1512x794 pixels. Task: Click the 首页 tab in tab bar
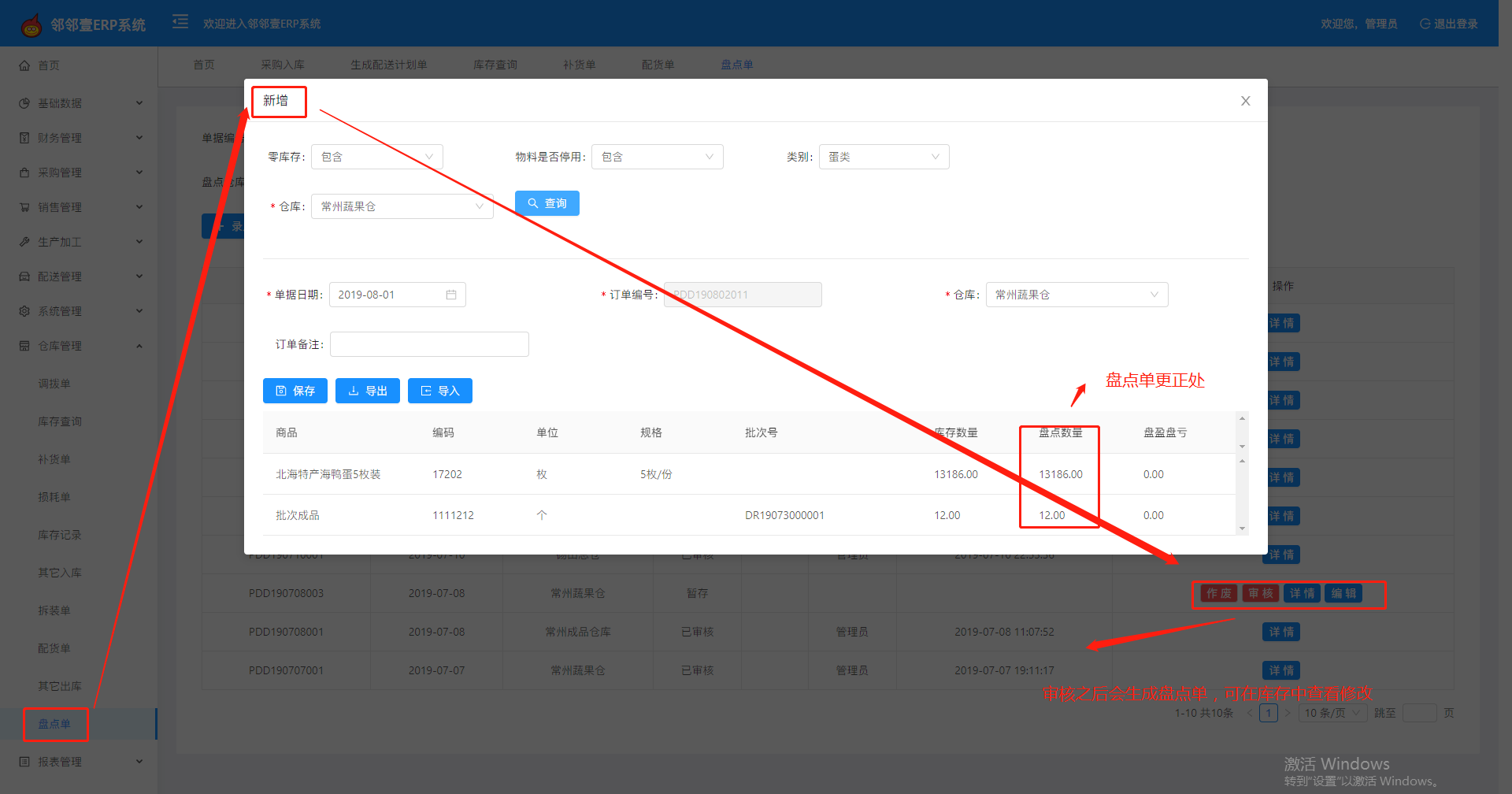pos(204,65)
